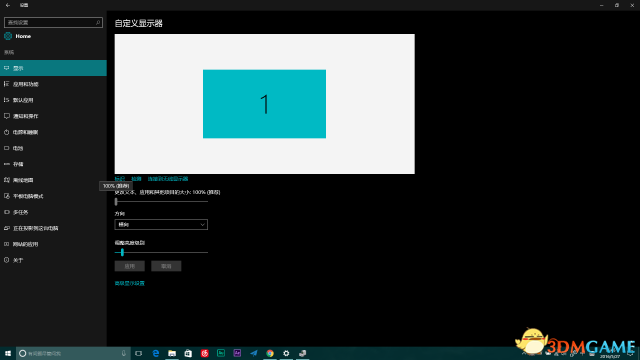Click the 默认应用 (Default apps) list icon

7,100
